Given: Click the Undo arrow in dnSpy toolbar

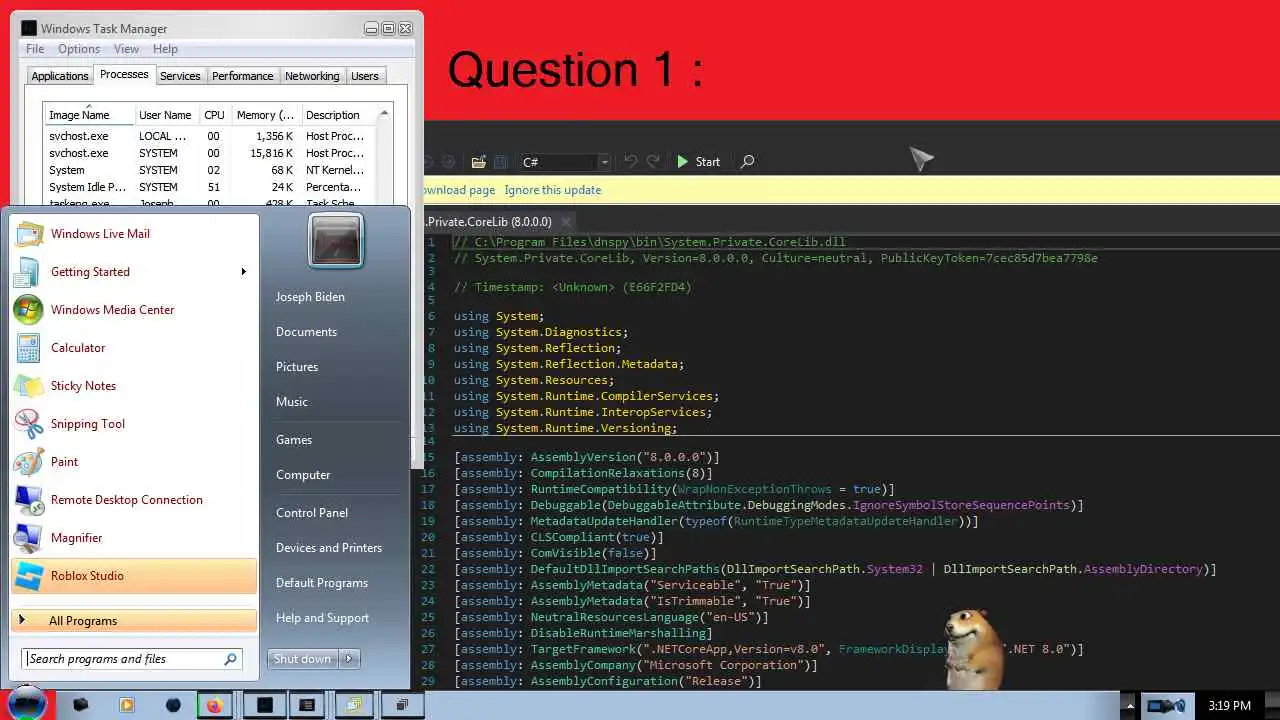Looking at the screenshot, I should [630, 161].
